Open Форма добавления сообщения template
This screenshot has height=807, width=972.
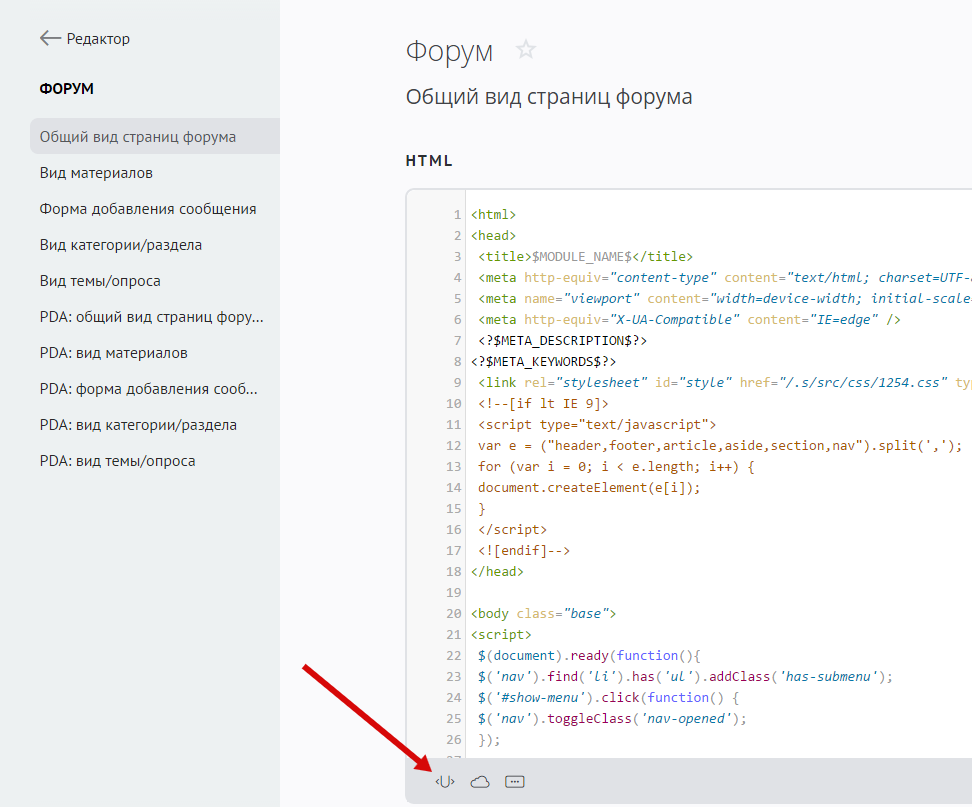pos(148,209)
